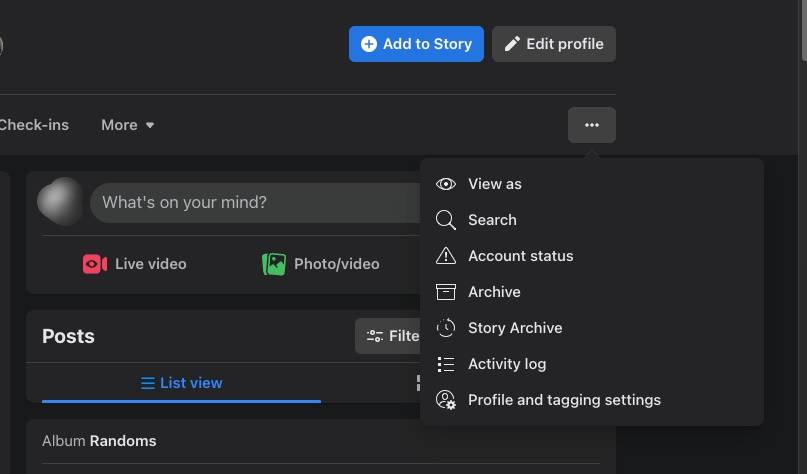Click the Profile and tagging settings icon
Screen dimensions: 807x474
[x=446, y=400]
